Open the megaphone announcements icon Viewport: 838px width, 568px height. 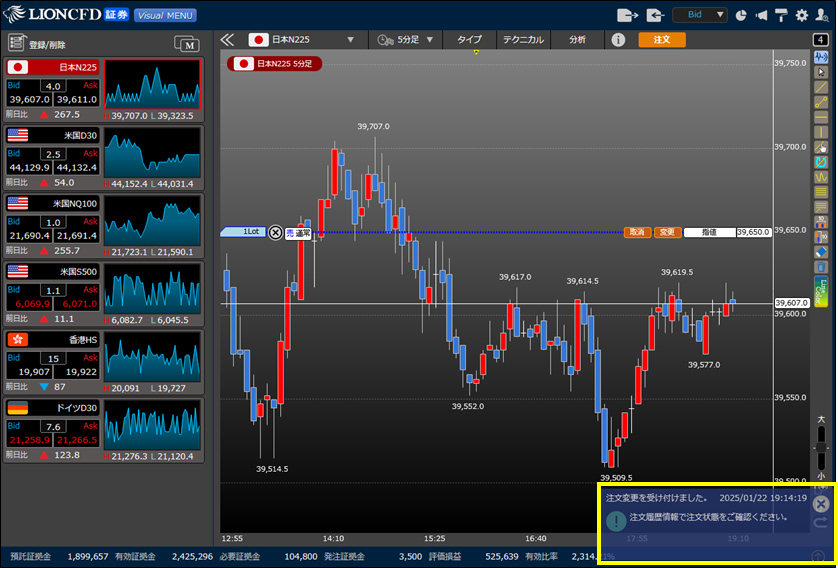[x=762, y=15]
